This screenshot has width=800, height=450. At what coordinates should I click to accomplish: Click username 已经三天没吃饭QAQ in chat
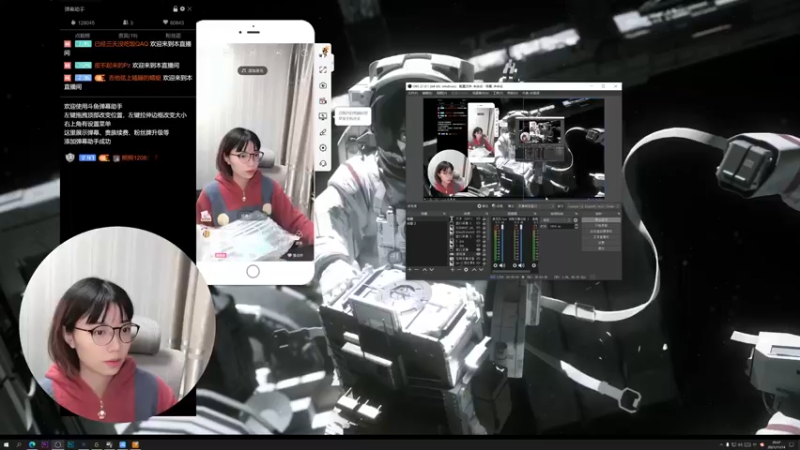click(121, 44)
